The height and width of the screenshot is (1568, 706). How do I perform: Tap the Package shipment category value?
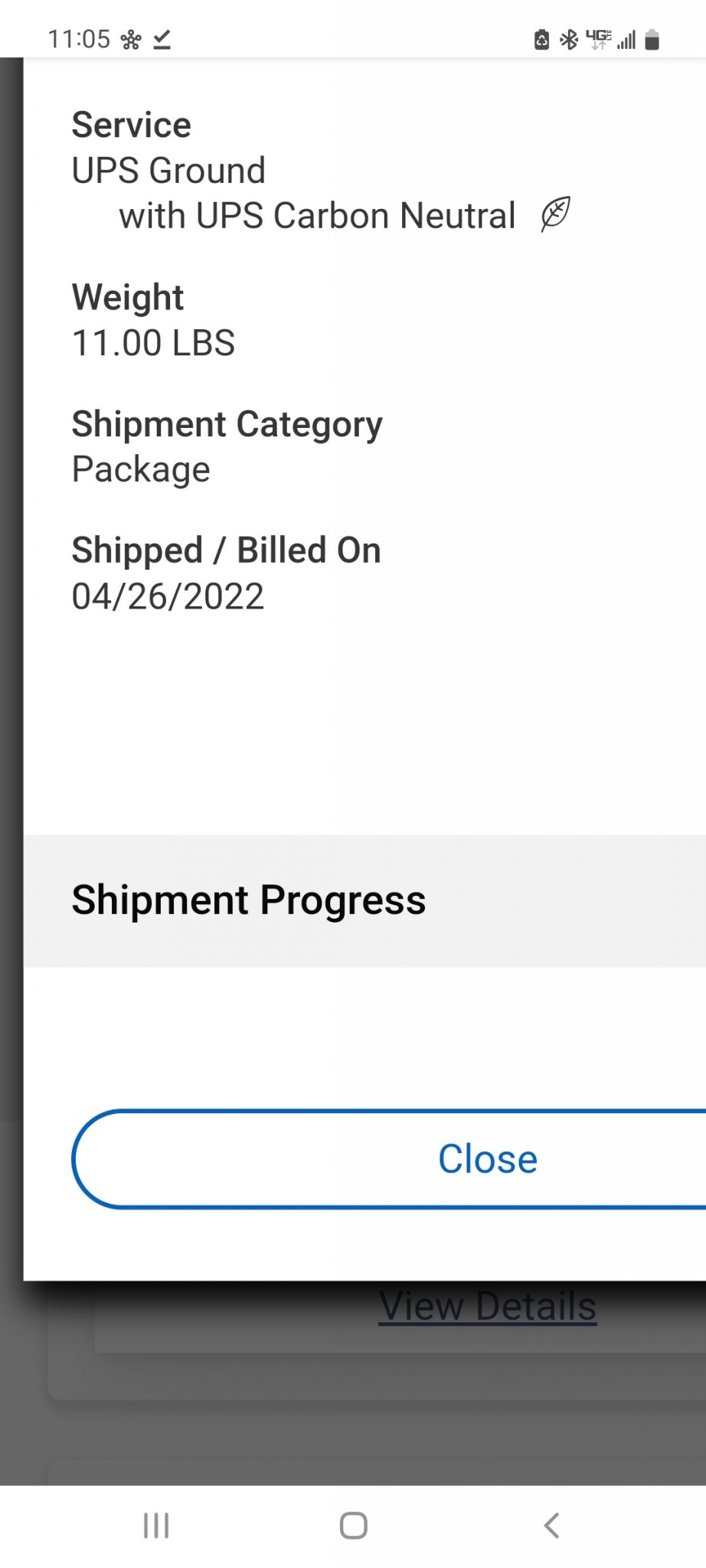(x=141, y=469)
